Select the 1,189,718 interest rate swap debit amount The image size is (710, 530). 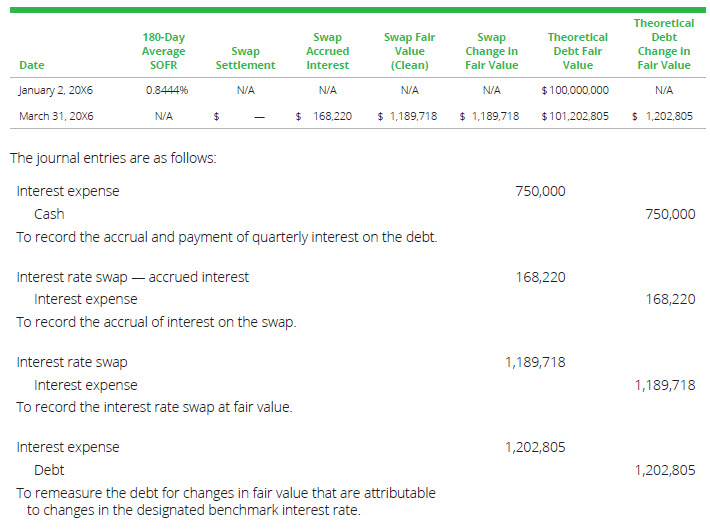535,362
